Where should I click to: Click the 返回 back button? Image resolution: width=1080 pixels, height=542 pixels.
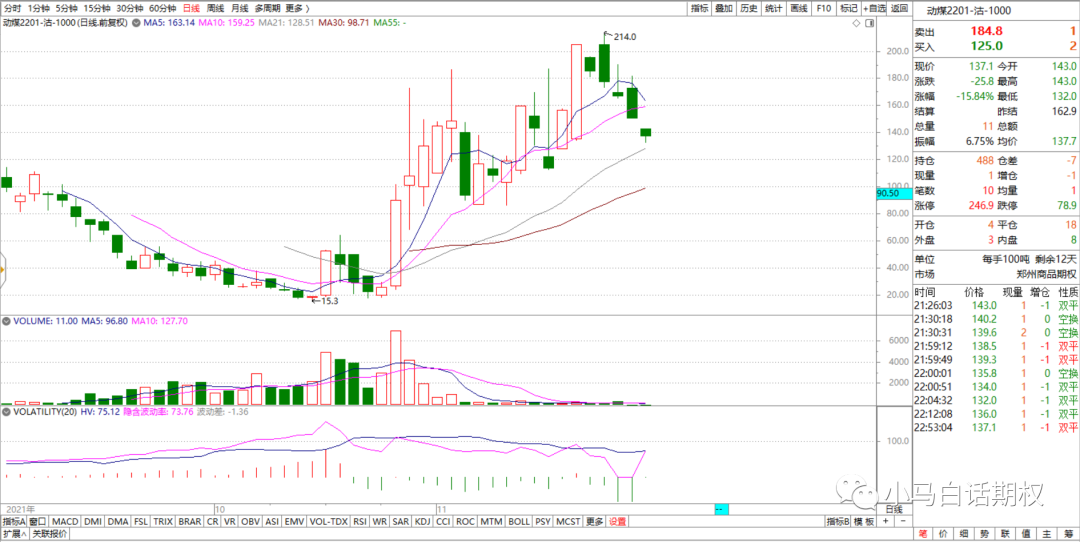click(899, 8)
